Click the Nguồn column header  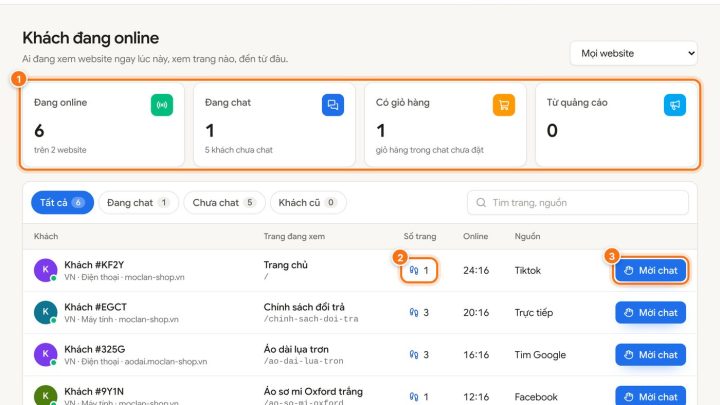[x=527, y=236]
